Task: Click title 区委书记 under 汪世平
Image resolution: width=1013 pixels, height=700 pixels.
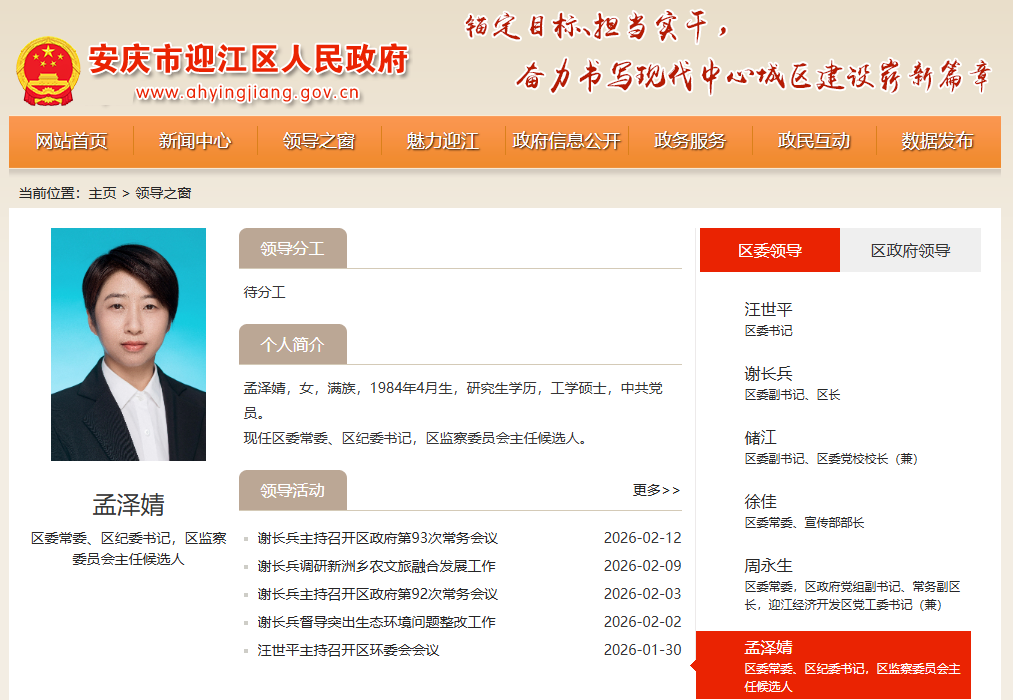Action: coord(768,331)
